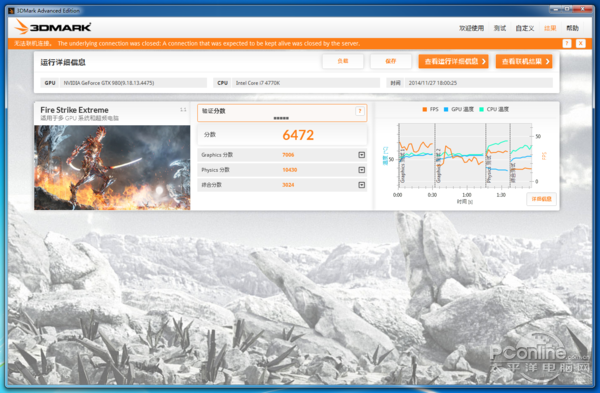Open the 欢迎使用 menu tab
Viewport: 600px width, 393px height.
471,28
